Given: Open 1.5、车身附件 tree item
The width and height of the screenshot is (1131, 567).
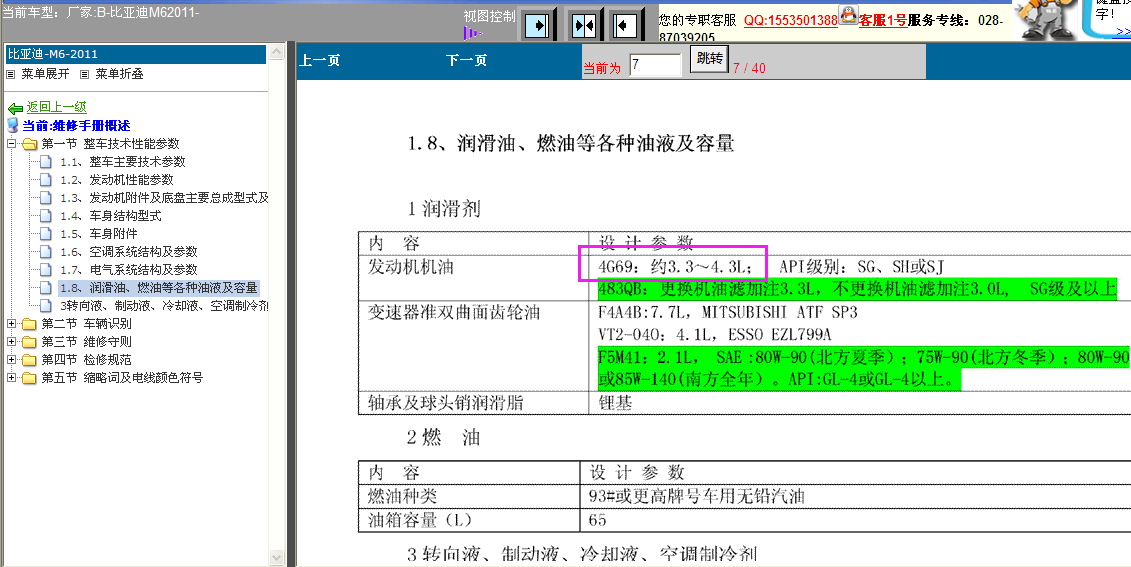Looking at the screenshot, I should (x=98, y=234).
